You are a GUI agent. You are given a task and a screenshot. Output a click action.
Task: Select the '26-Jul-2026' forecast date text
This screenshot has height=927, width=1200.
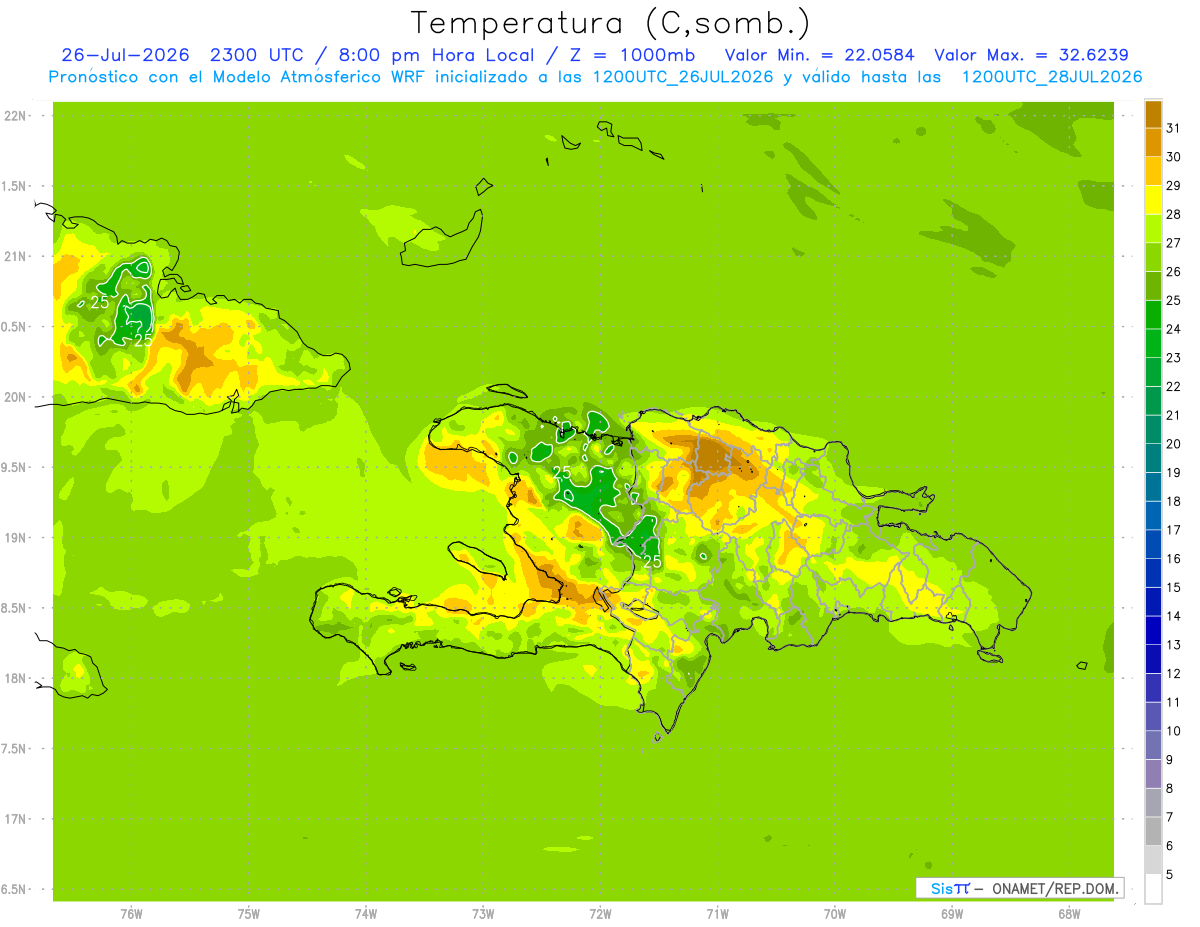tap(125, 55)
